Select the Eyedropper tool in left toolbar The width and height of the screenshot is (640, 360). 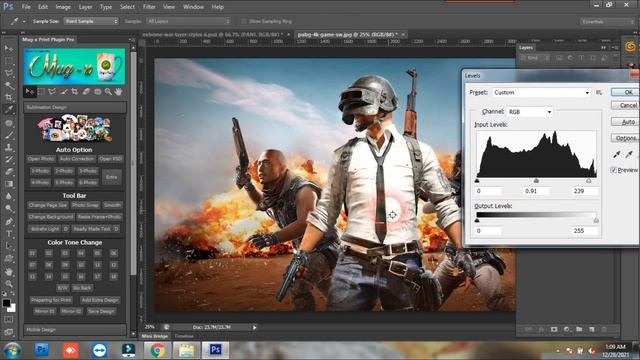pyautogui.click(x=9, y=109)
